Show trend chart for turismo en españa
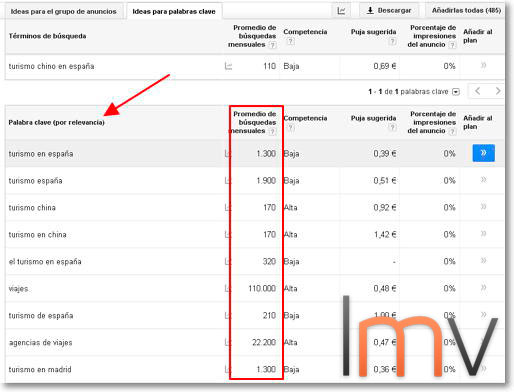The width and height of the screenshot is (514, 392). tap(227, 154)
